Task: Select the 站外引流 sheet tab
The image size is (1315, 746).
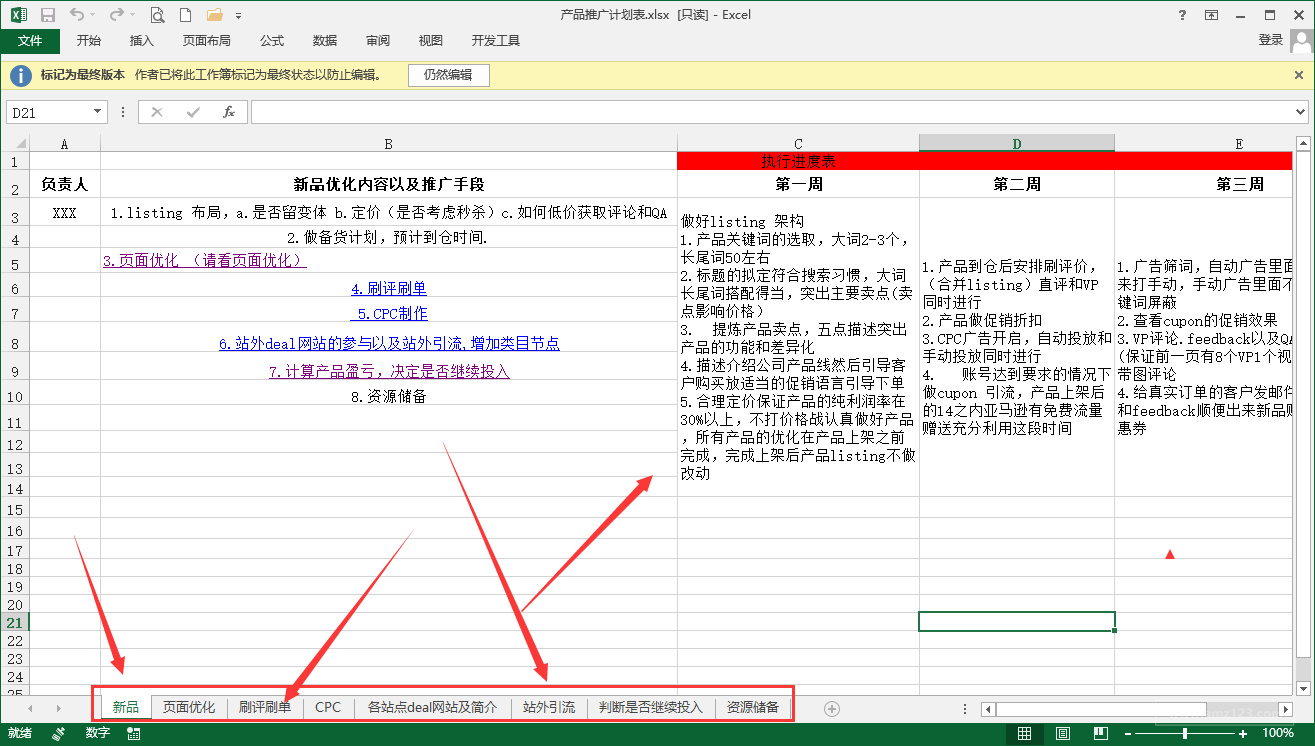Action: click(549, 707)
